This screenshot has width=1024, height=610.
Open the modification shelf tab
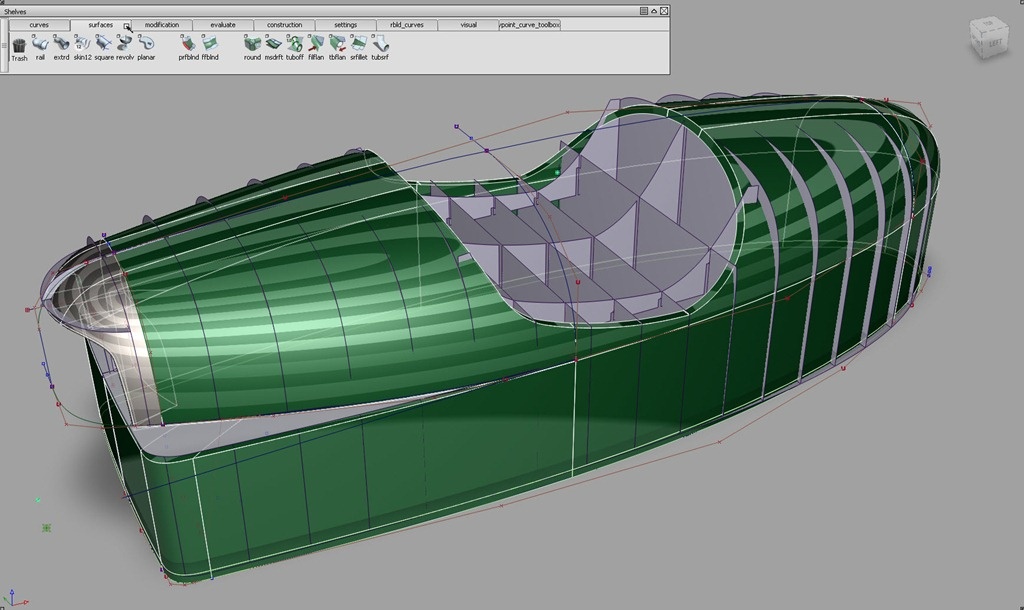coord(162,25)
